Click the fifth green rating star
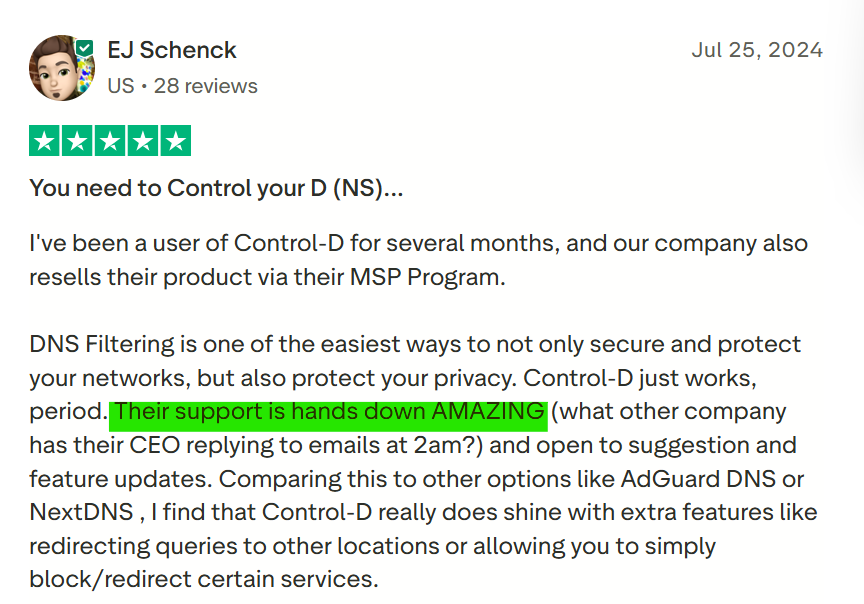 click(x=176, y=141)
